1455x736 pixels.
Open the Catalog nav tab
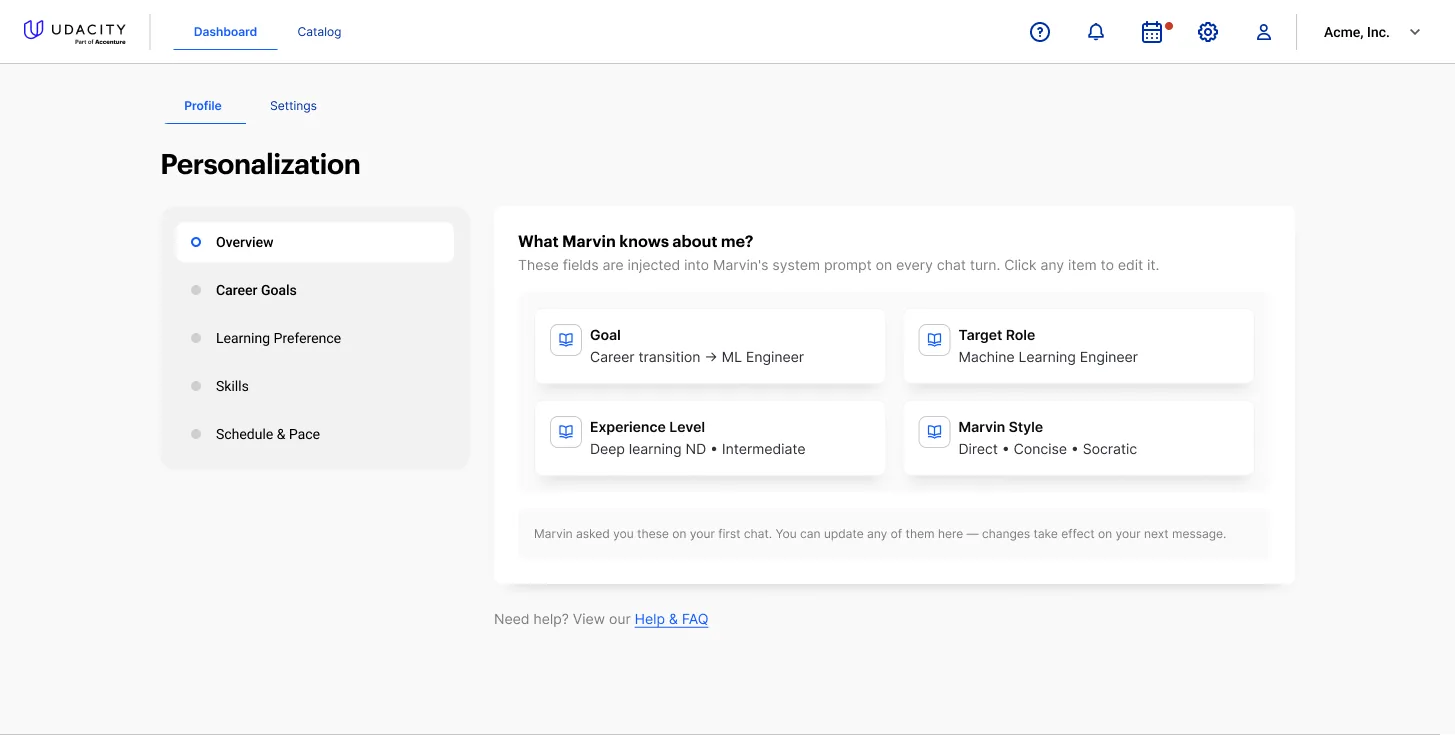click(x=319, y=32)
